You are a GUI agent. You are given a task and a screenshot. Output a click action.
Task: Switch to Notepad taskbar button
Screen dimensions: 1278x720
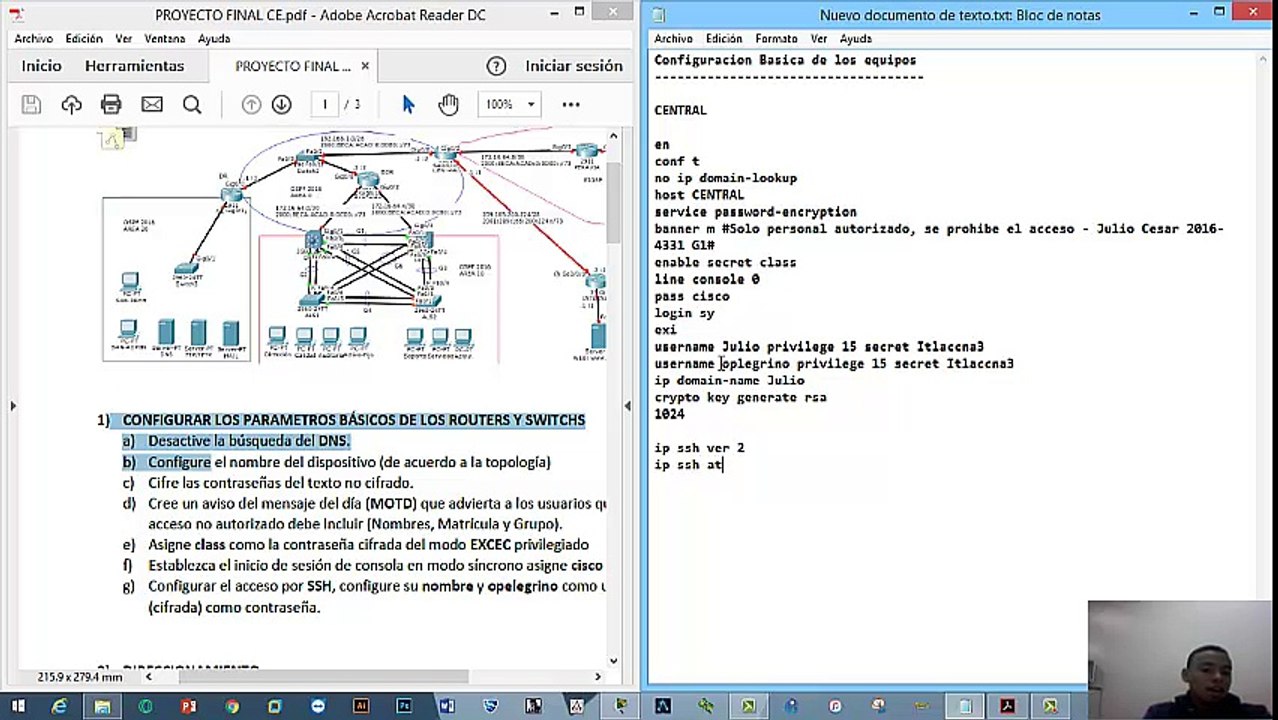coord(966,706)
